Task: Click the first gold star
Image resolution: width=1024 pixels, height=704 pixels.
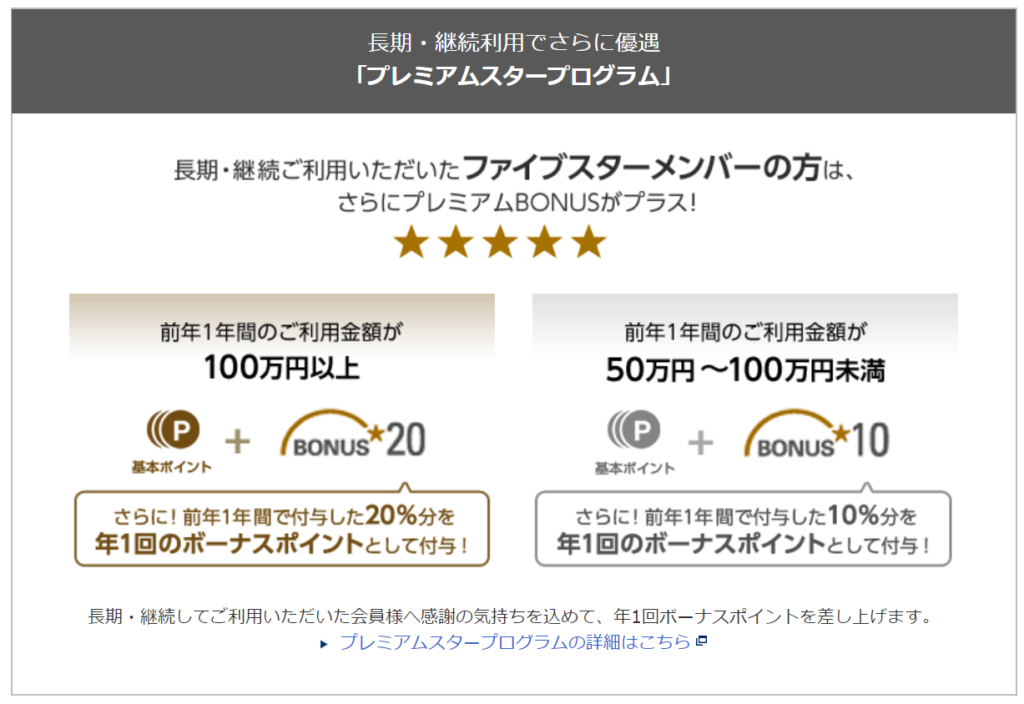Action: coord(410,242)
